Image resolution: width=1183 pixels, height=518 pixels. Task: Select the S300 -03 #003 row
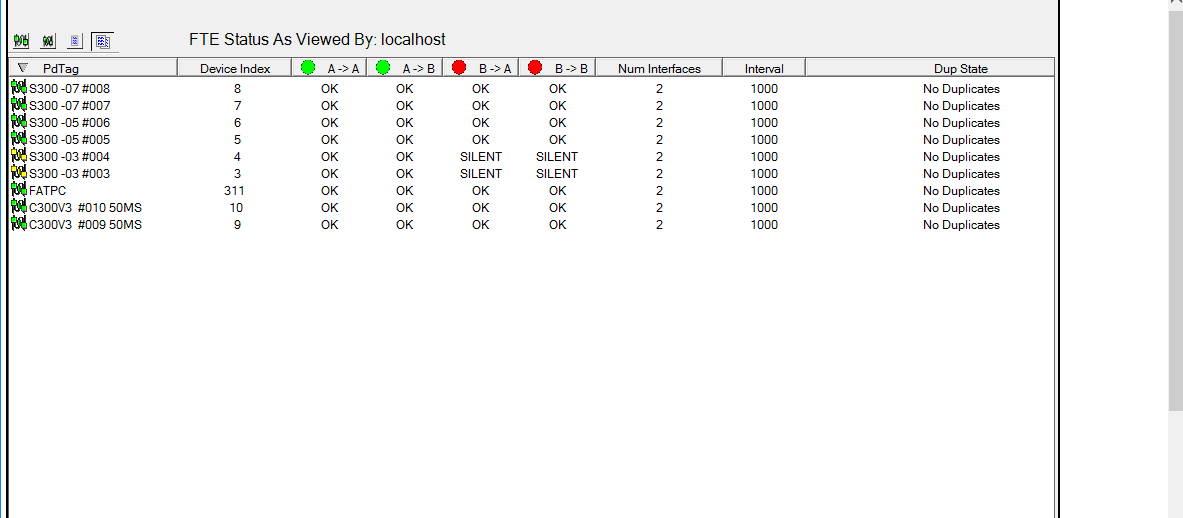(x=532, y=173)
